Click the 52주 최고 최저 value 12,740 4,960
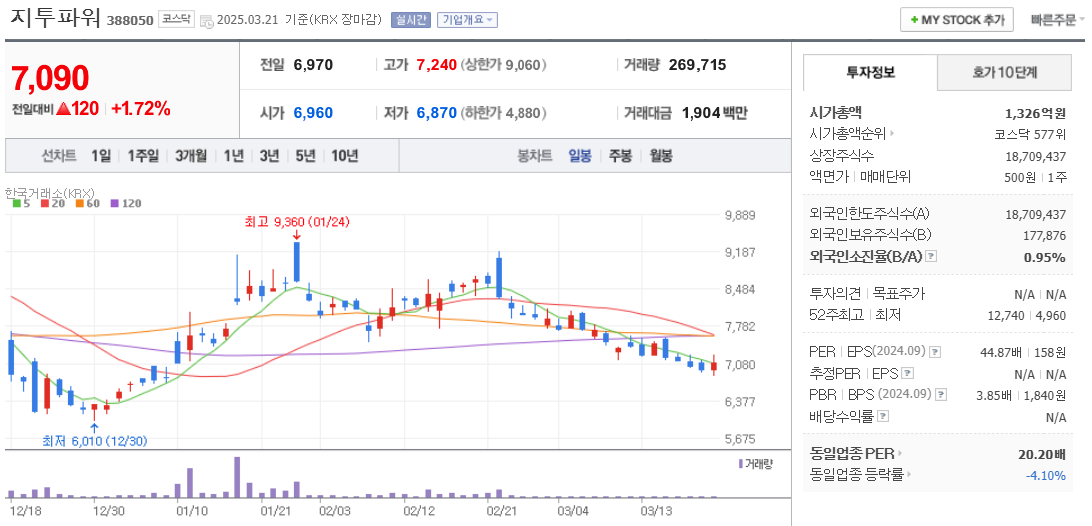 [1027, 316]
